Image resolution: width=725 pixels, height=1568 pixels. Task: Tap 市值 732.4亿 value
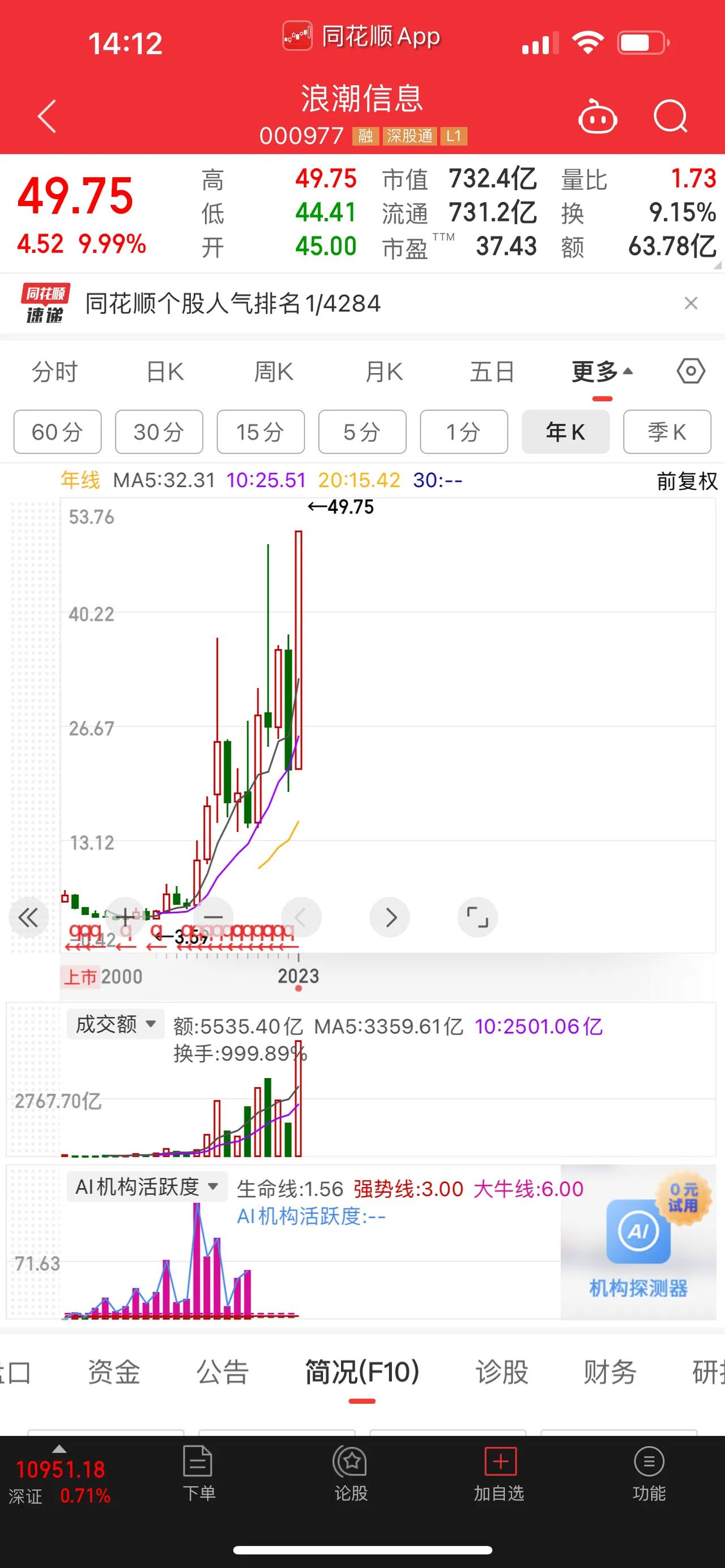coord(493,179)
